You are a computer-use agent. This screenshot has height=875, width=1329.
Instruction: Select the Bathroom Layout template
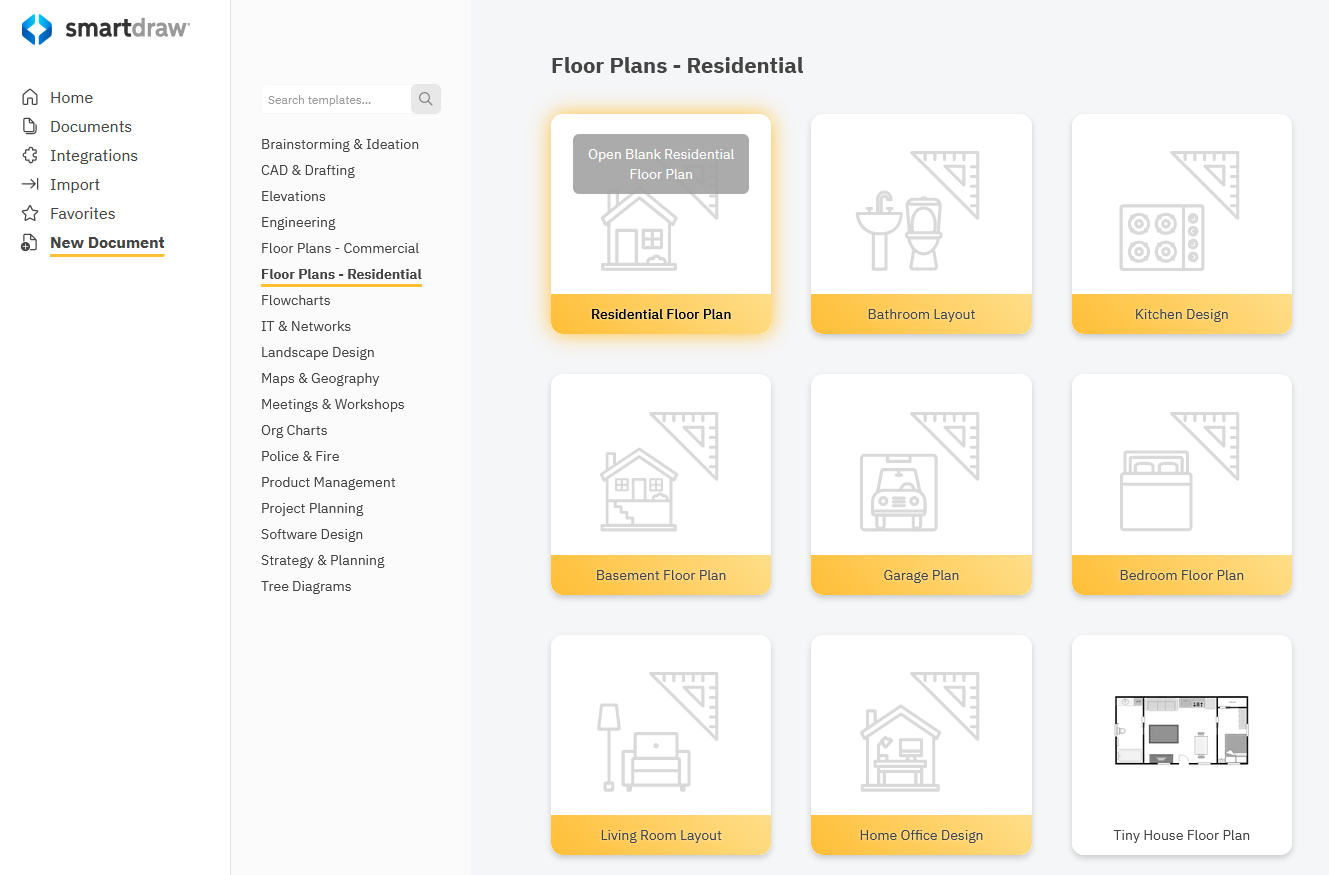920,224
